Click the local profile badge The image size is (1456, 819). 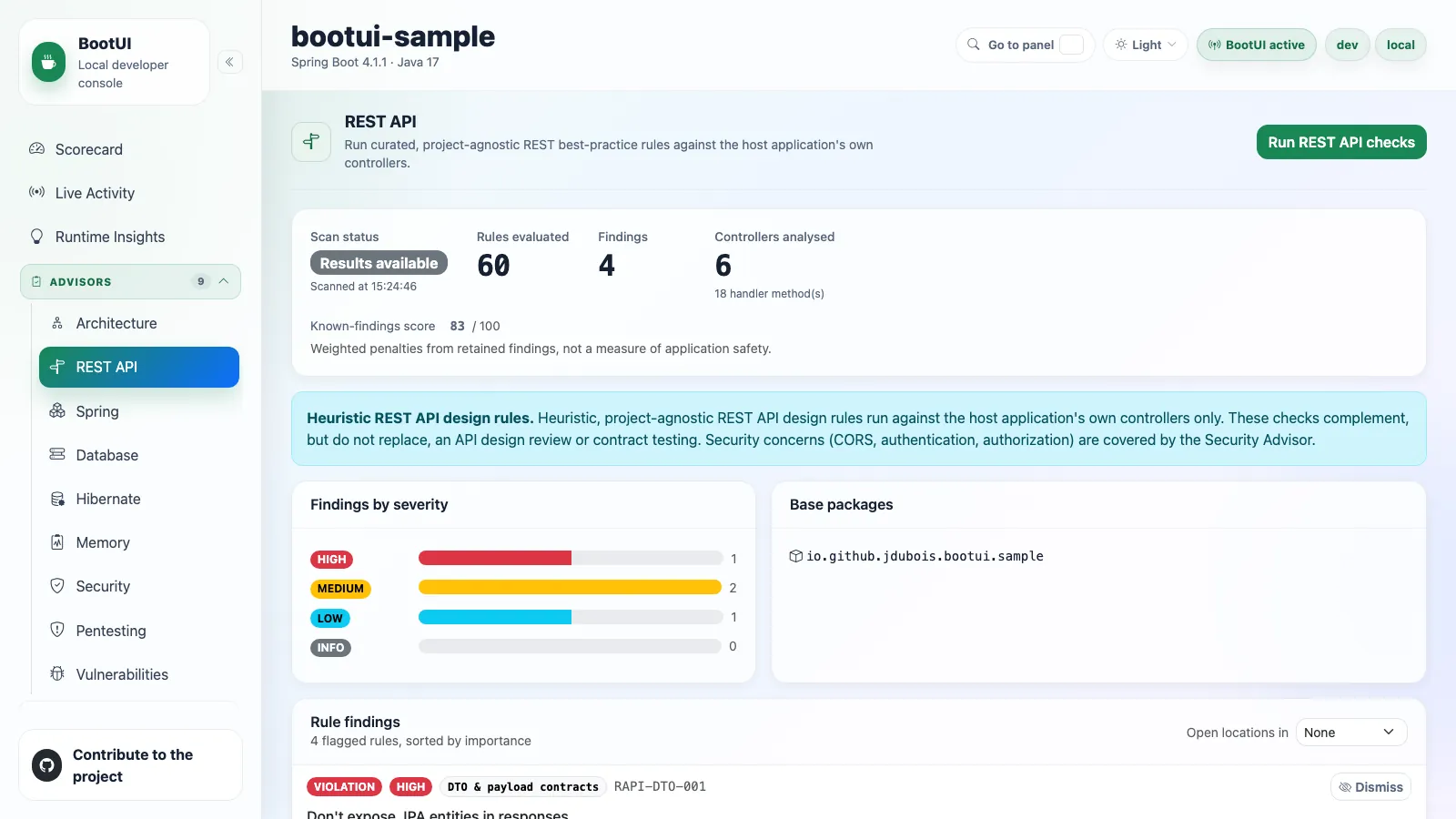1400,45
